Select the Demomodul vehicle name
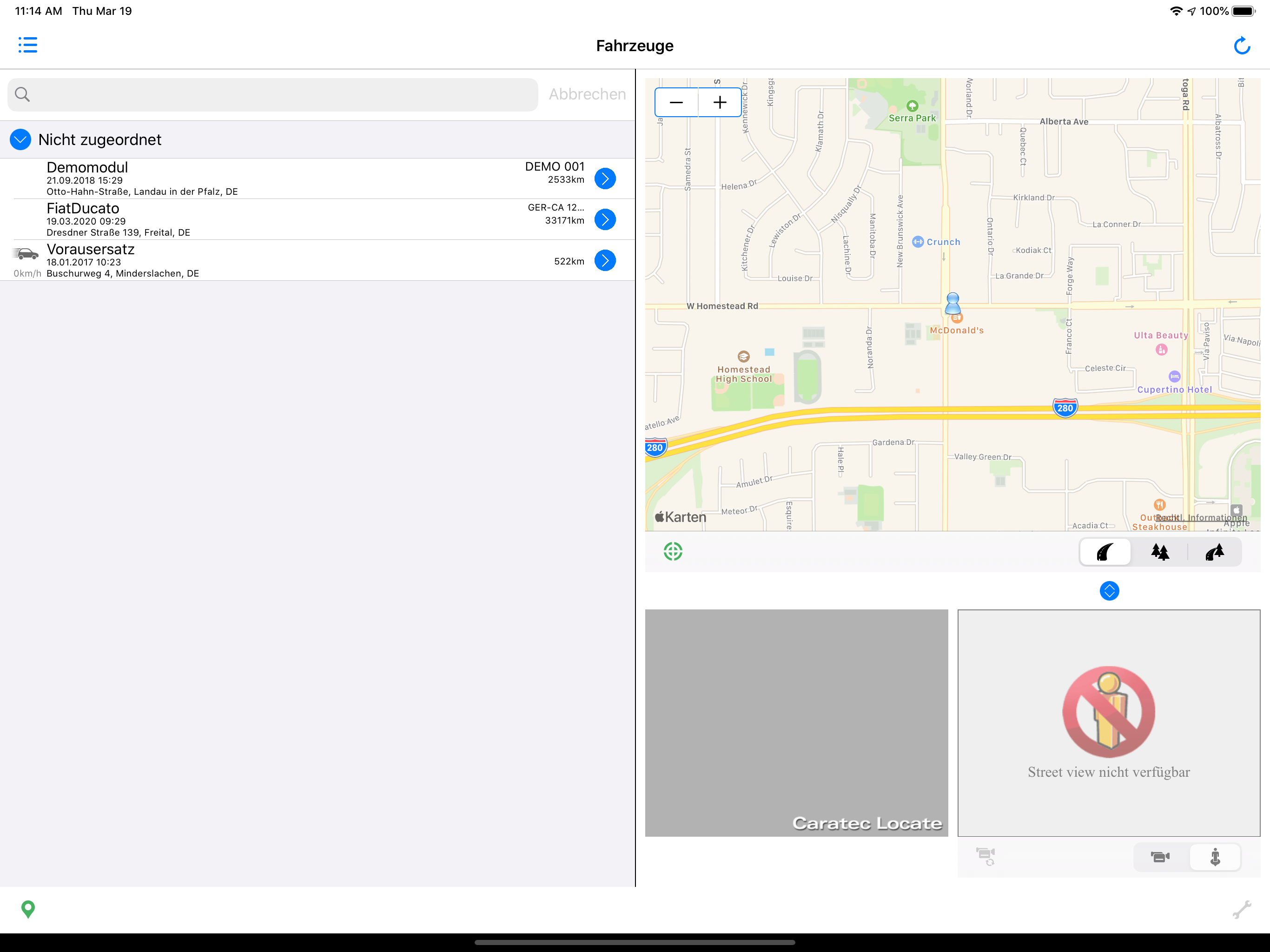Viewport: 1270px width, 952px height. point(87,167)
